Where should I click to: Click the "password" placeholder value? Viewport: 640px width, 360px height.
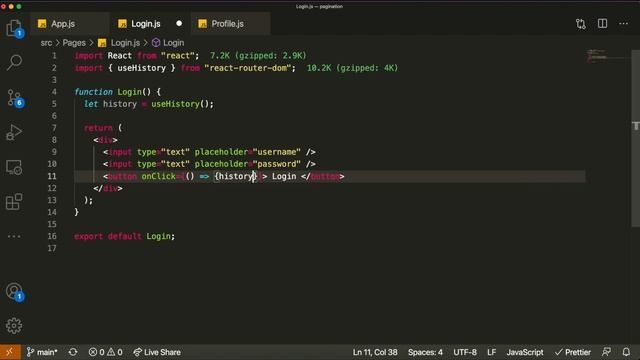tap(276, 164)
